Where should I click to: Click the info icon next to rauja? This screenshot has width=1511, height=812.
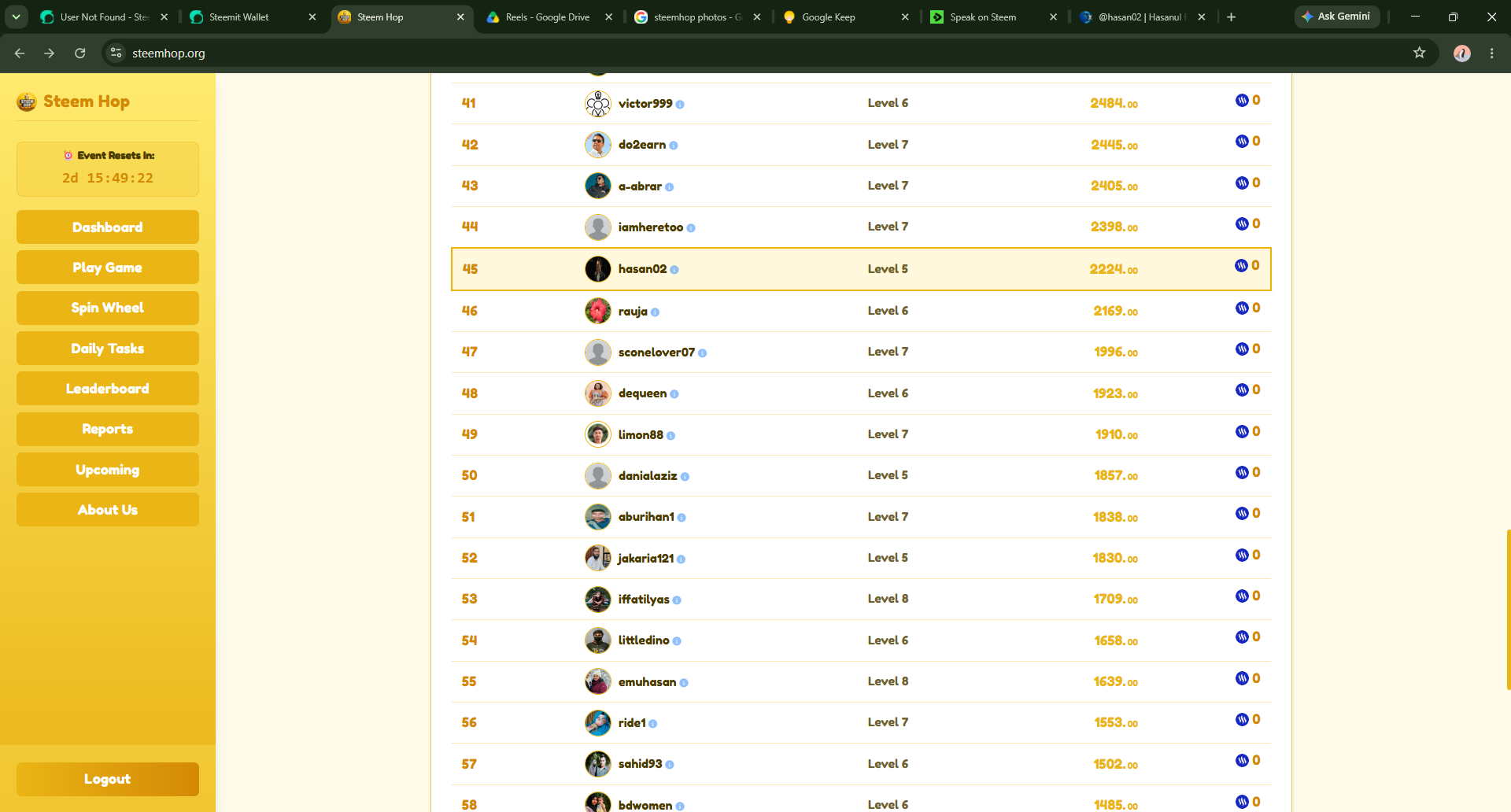click(655, 312)
